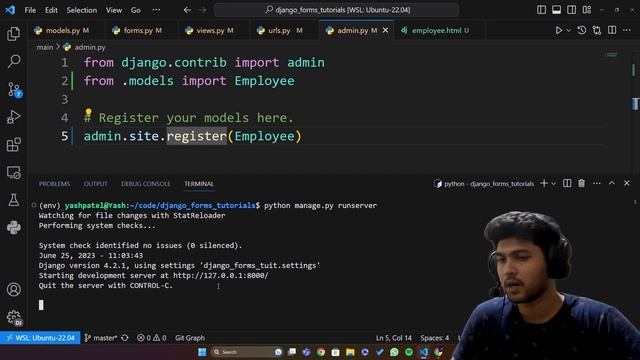Select the TERMINAL panel tab
The height and width of the screenshot is (360, 640).
point(199,184)
